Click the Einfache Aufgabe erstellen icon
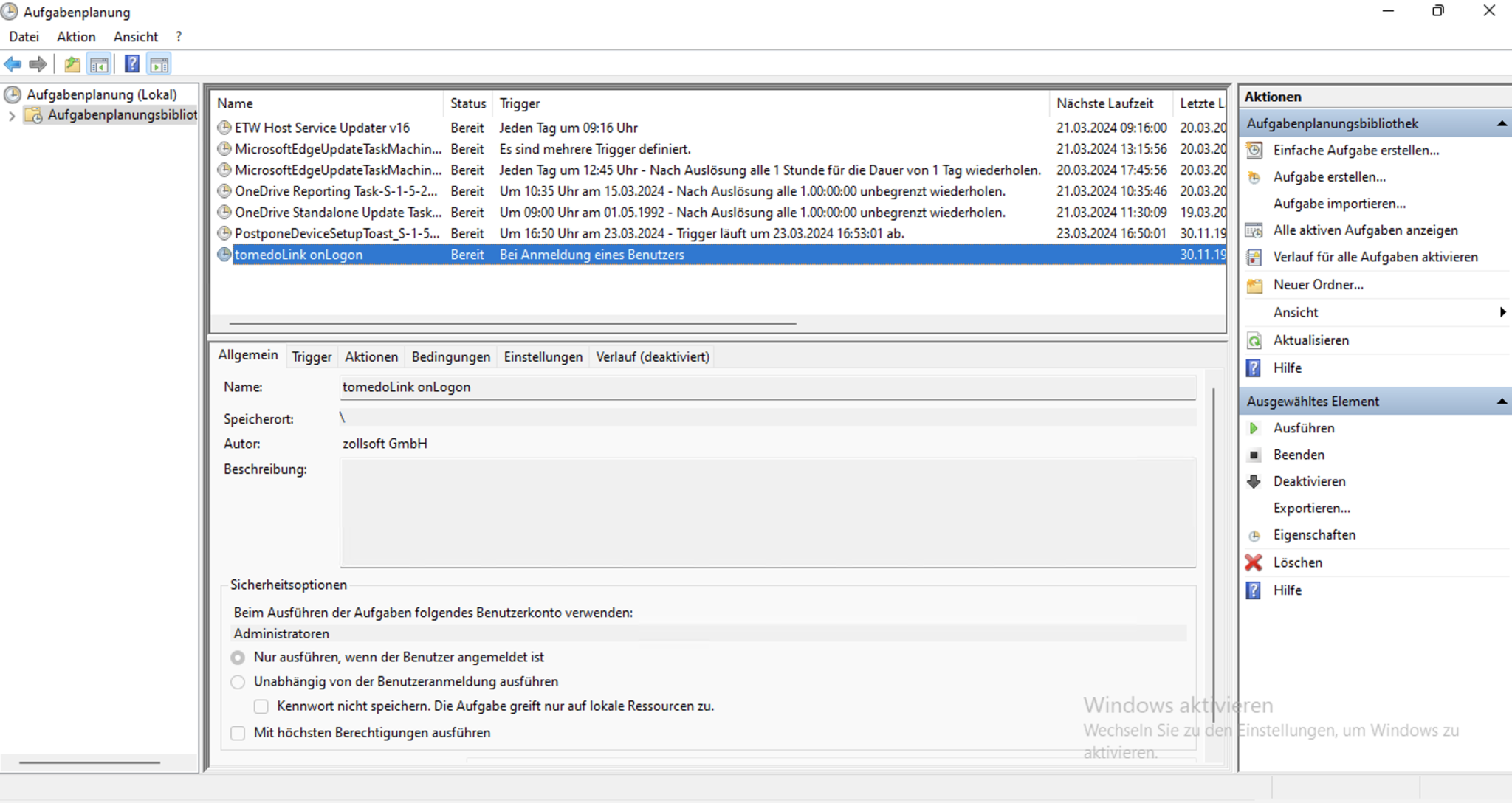Screen dimensions: 1512x803 [x=1254, y=150]
